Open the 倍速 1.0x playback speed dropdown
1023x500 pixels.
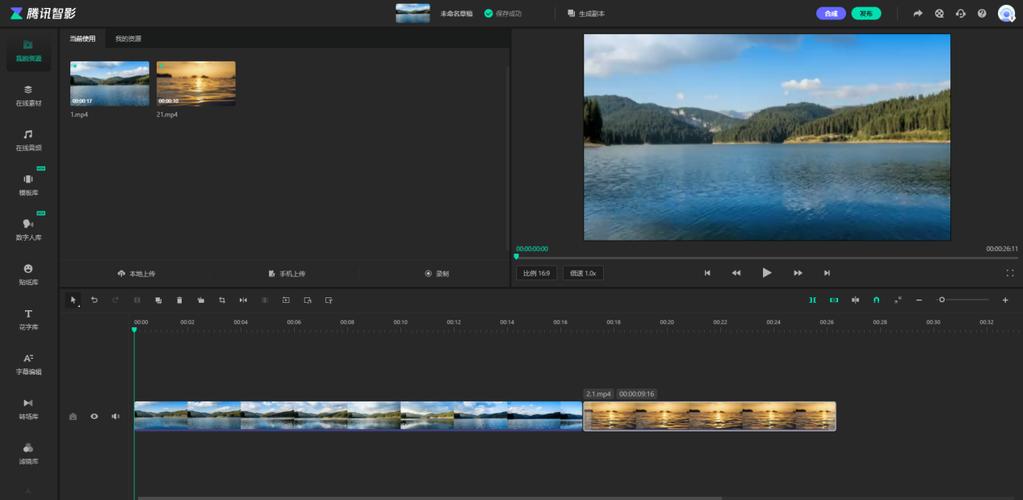pos(583,273)
